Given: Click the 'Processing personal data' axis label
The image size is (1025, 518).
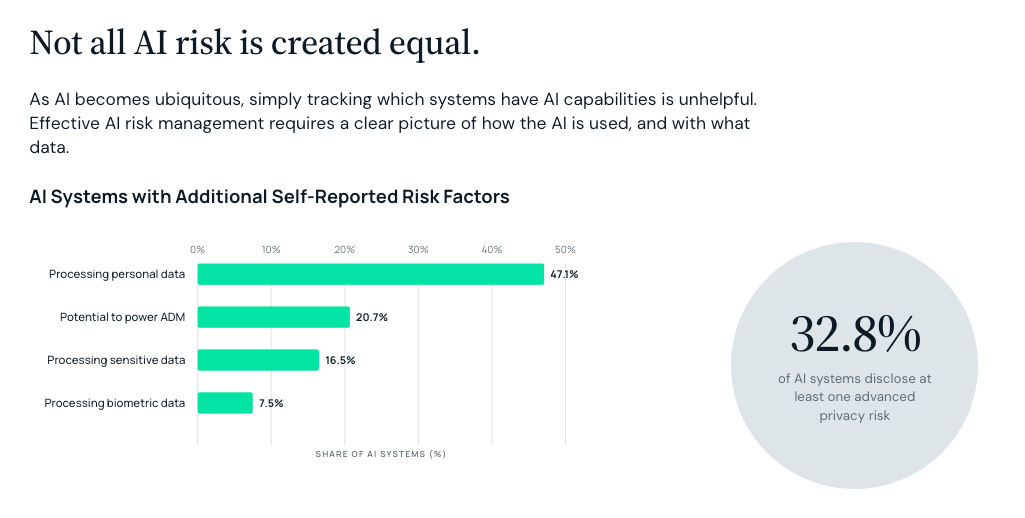Looking at the screenshot, I should point(117,274).
